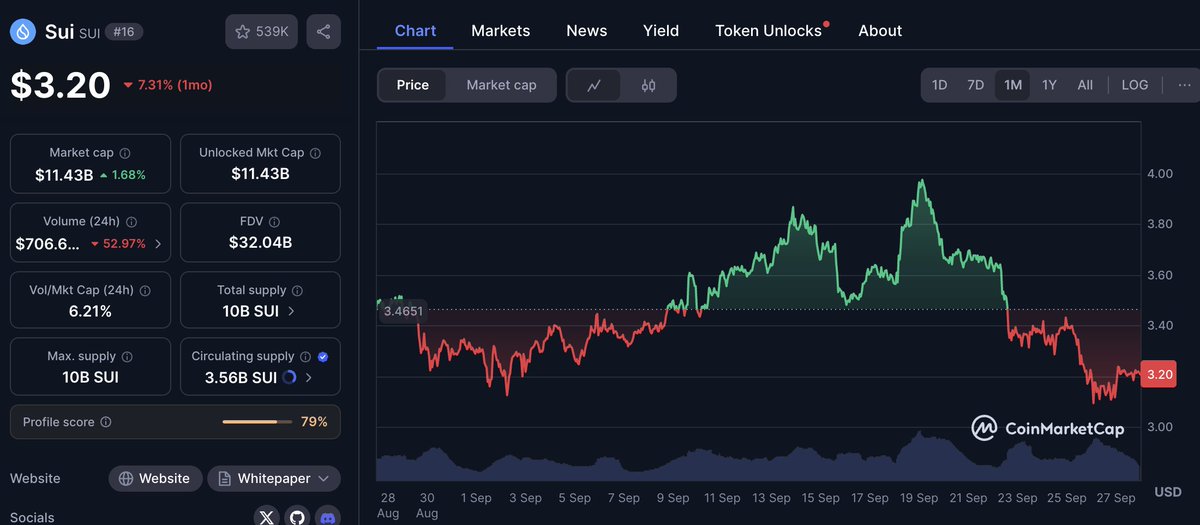Open Vol/Mkt Cap (24h) info icon
1200x525 pixels.
coord(145,290)
